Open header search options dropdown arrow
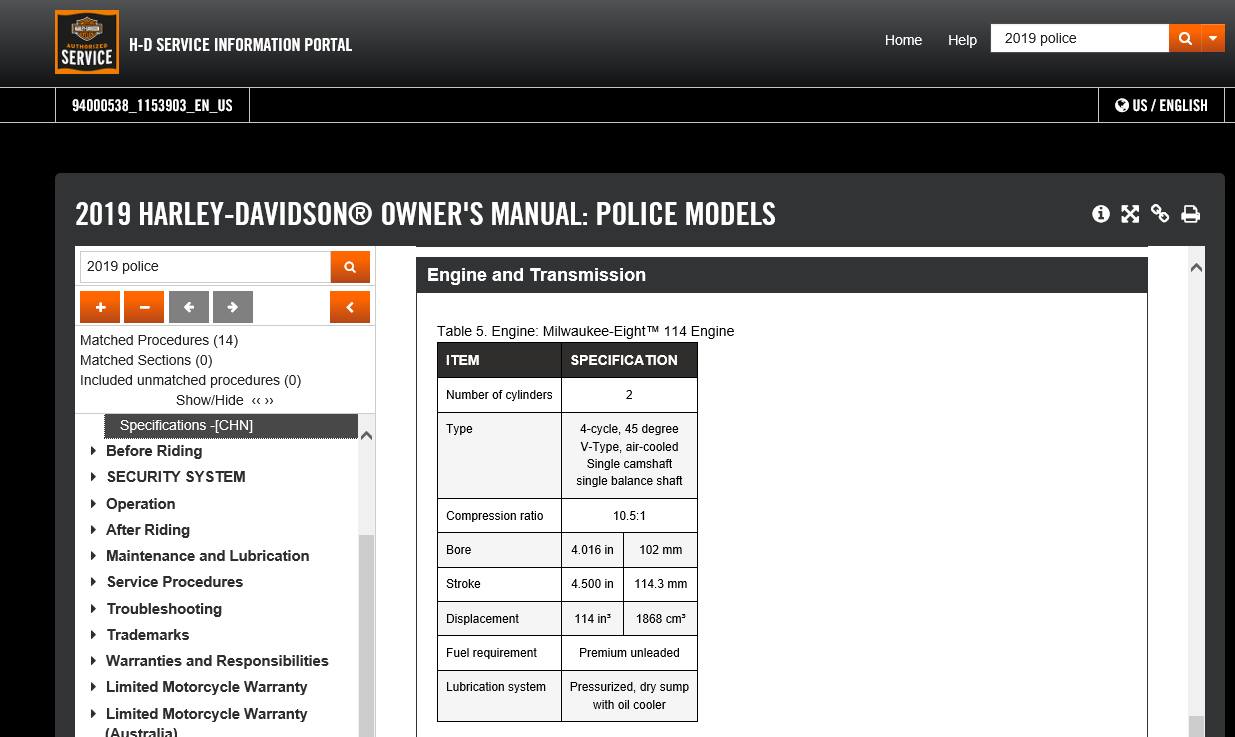This screenshot has width=1235, height=737. pyautogui.click(x=1212, y=39)
